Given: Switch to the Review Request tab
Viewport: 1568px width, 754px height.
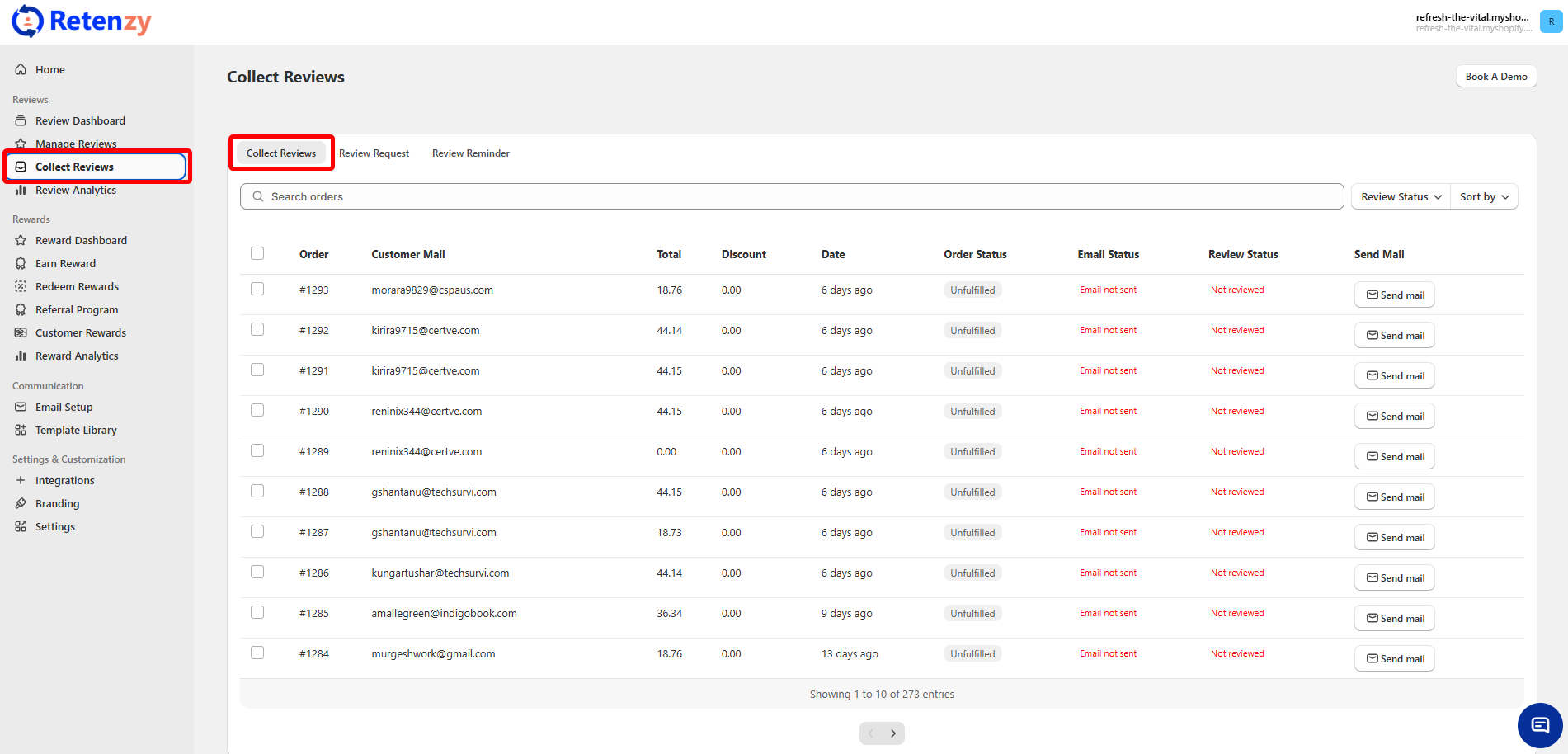Looking at the screenshot, I should pos(374,153).
